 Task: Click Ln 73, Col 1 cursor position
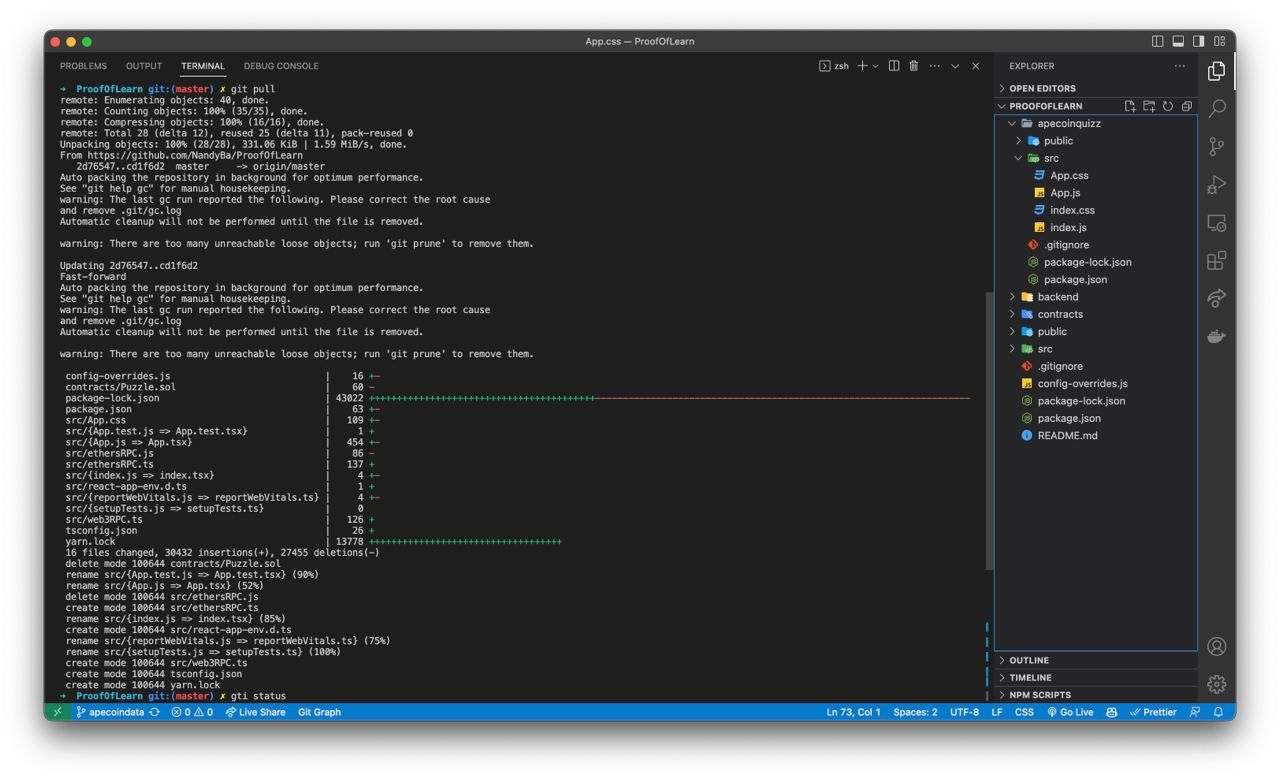click(x=853, y=712)
